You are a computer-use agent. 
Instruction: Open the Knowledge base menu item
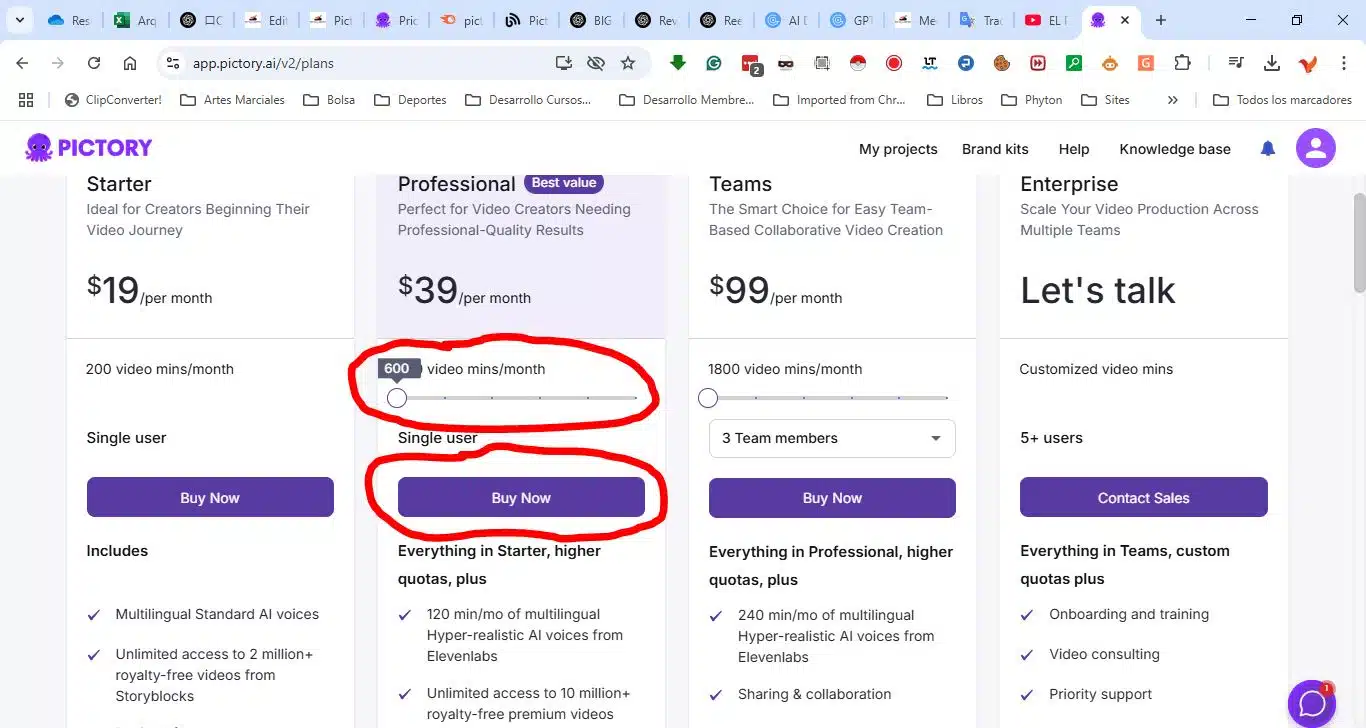click(1175, 149)
